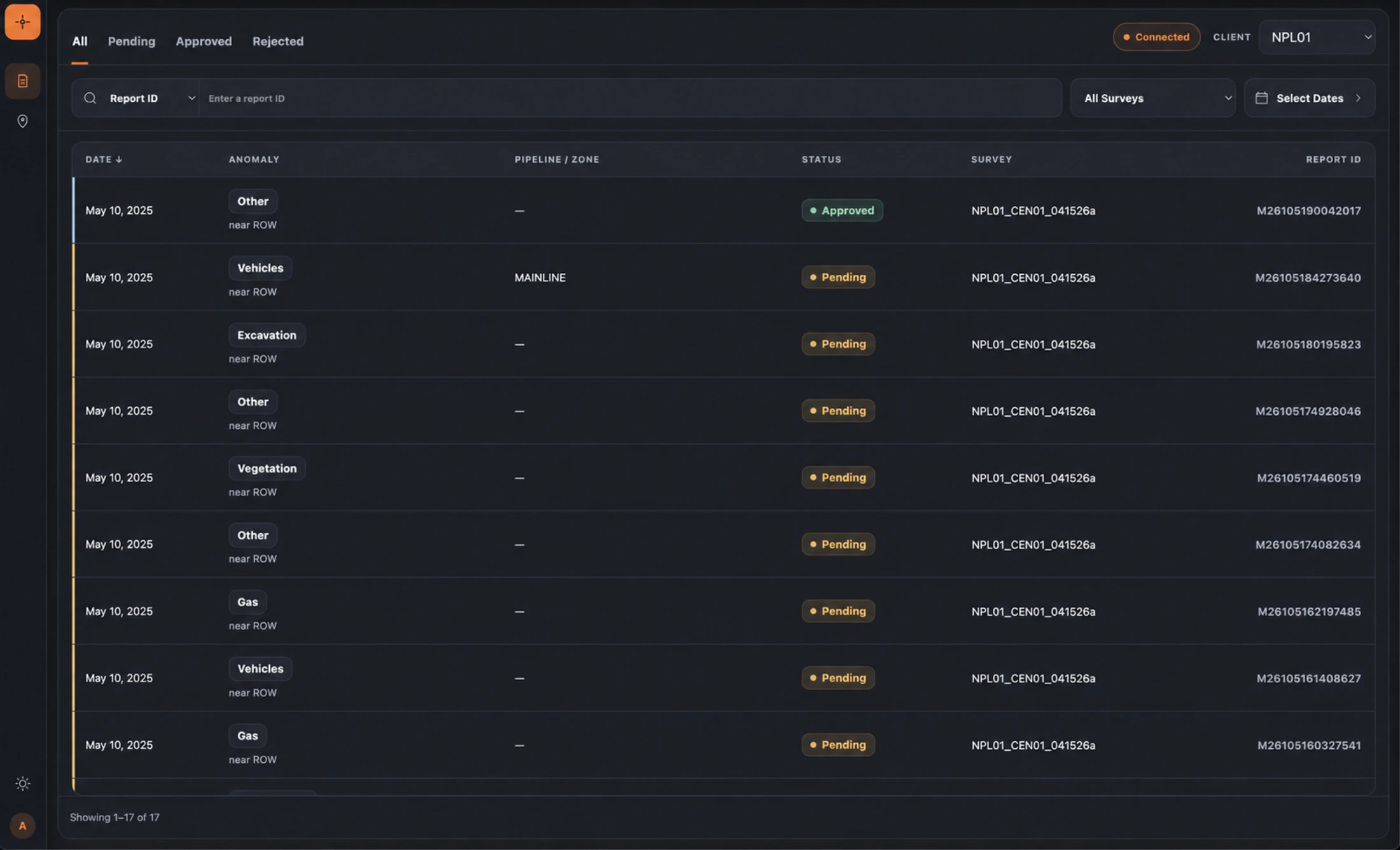Click the DATE sort arrow
This screenshot has height=850, width=1400.
click(119, 159)
